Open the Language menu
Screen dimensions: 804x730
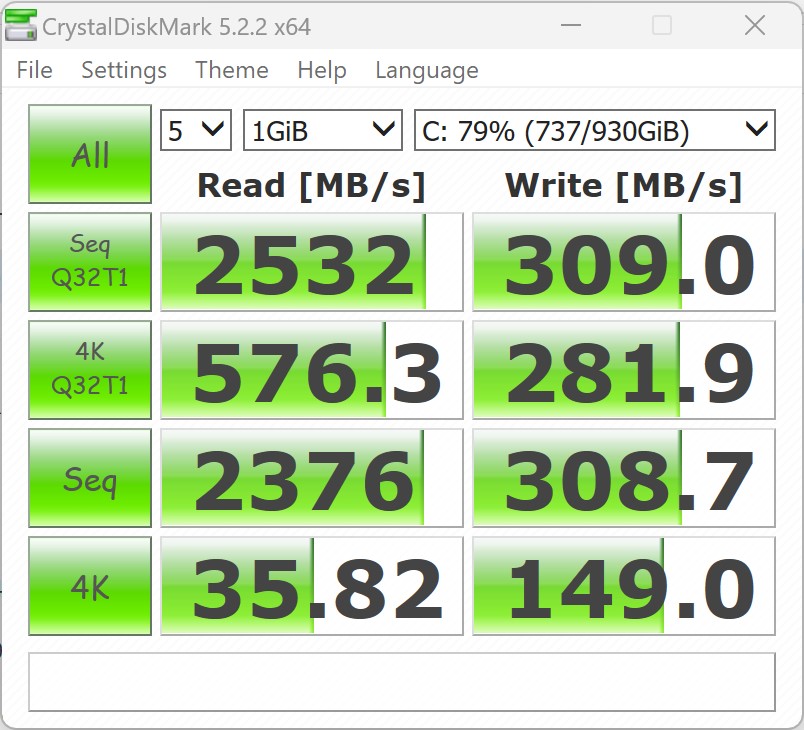pos(427,71)
